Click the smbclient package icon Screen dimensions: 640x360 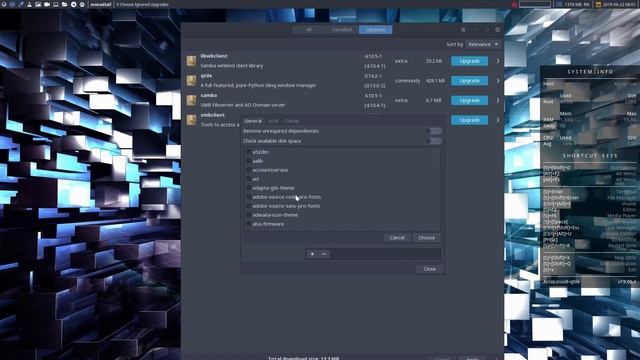click(191, 120)
